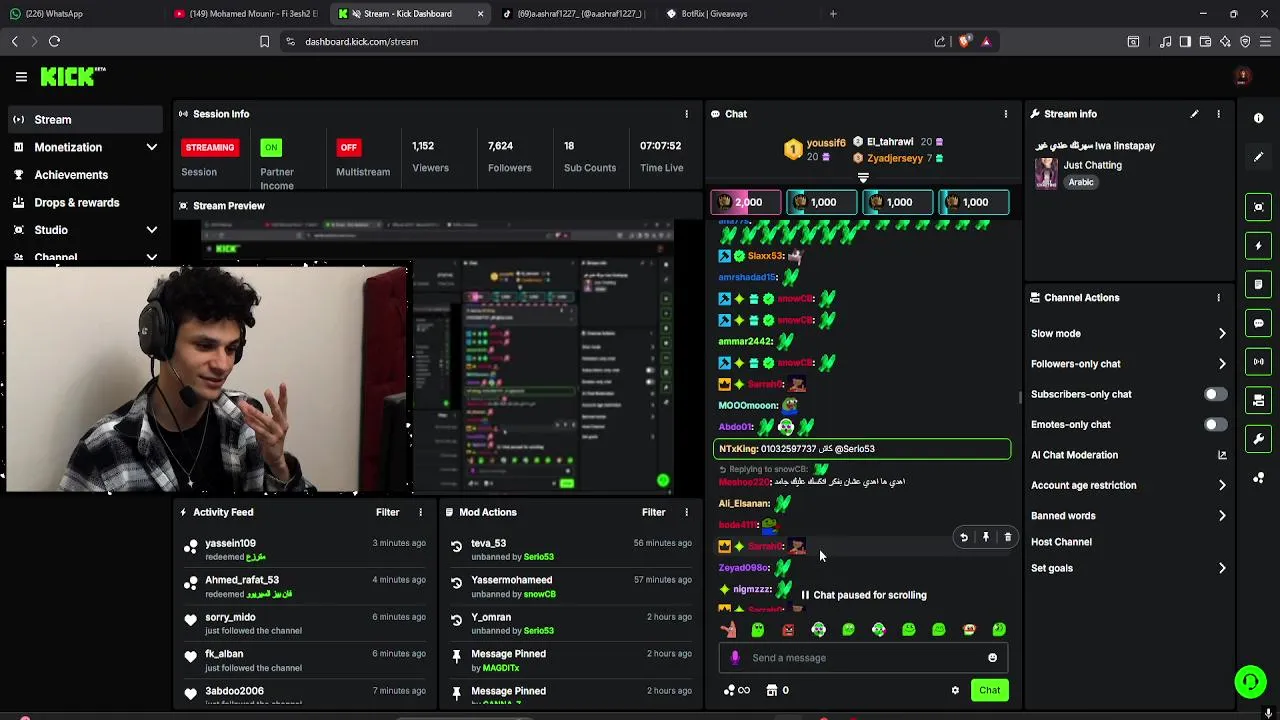Viewport: 1280px width, 720px height.
Task: Open the Brave Shields icon
Action: point(964,41)
